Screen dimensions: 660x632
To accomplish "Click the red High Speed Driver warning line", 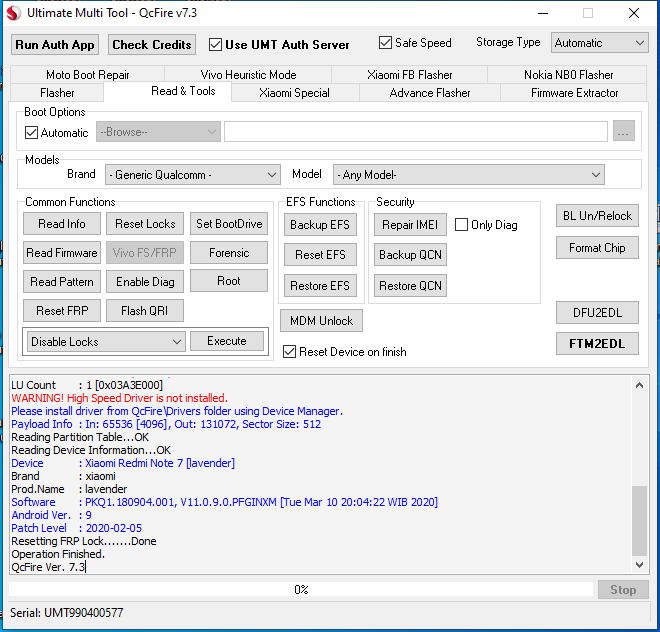I will [119, 398].
